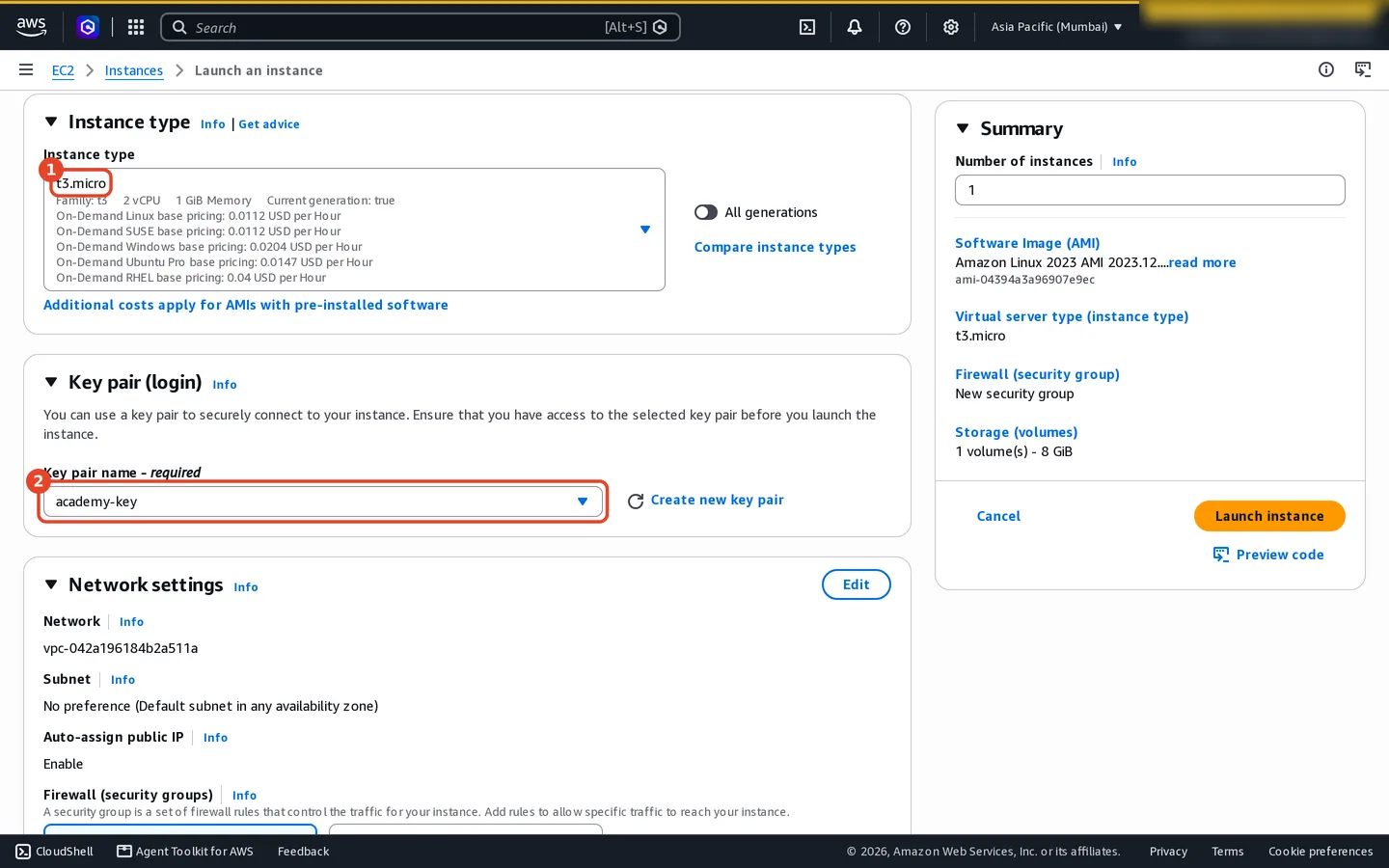
Task: Click Cancel in the Summary panel
Action: 998,516
